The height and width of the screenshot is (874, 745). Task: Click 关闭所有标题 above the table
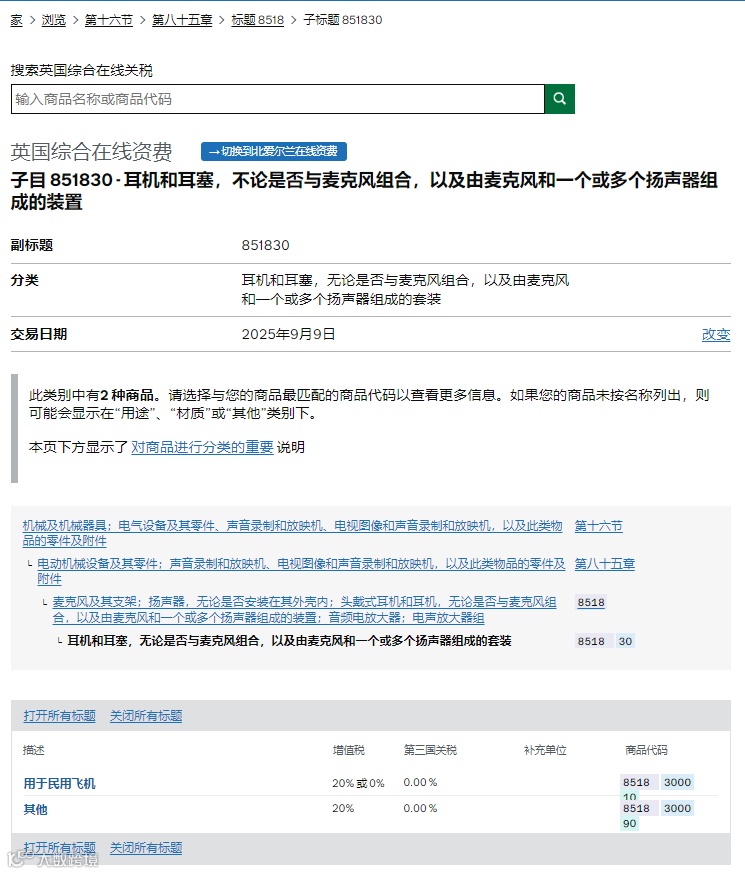pyautogui.click(x=146, y=715)
